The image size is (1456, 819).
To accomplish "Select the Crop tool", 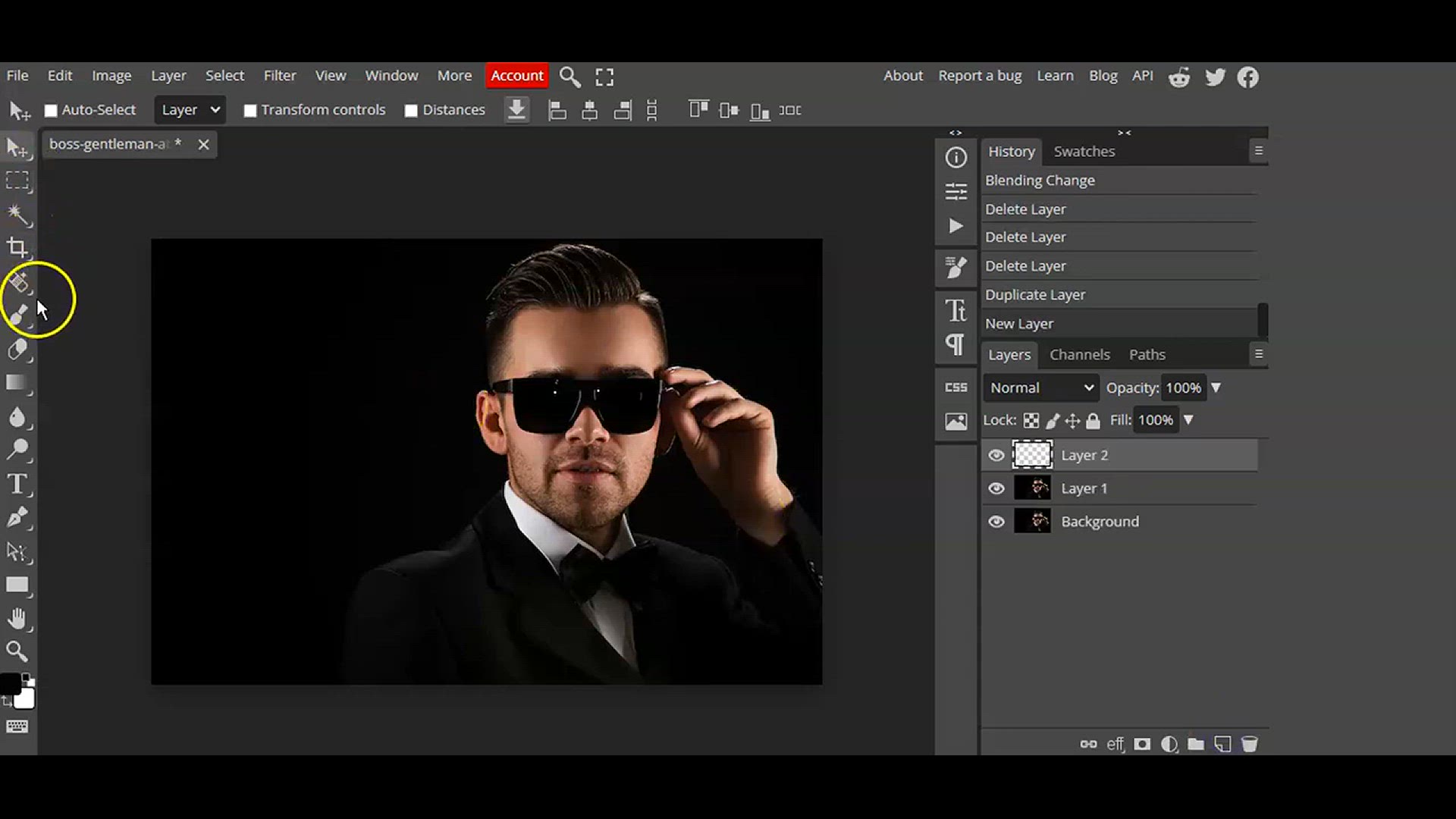I will (x=17, y=248).
